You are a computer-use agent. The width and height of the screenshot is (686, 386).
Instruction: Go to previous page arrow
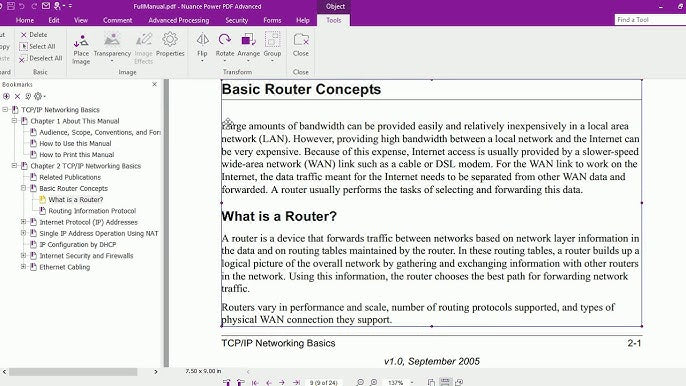[269, 382]
